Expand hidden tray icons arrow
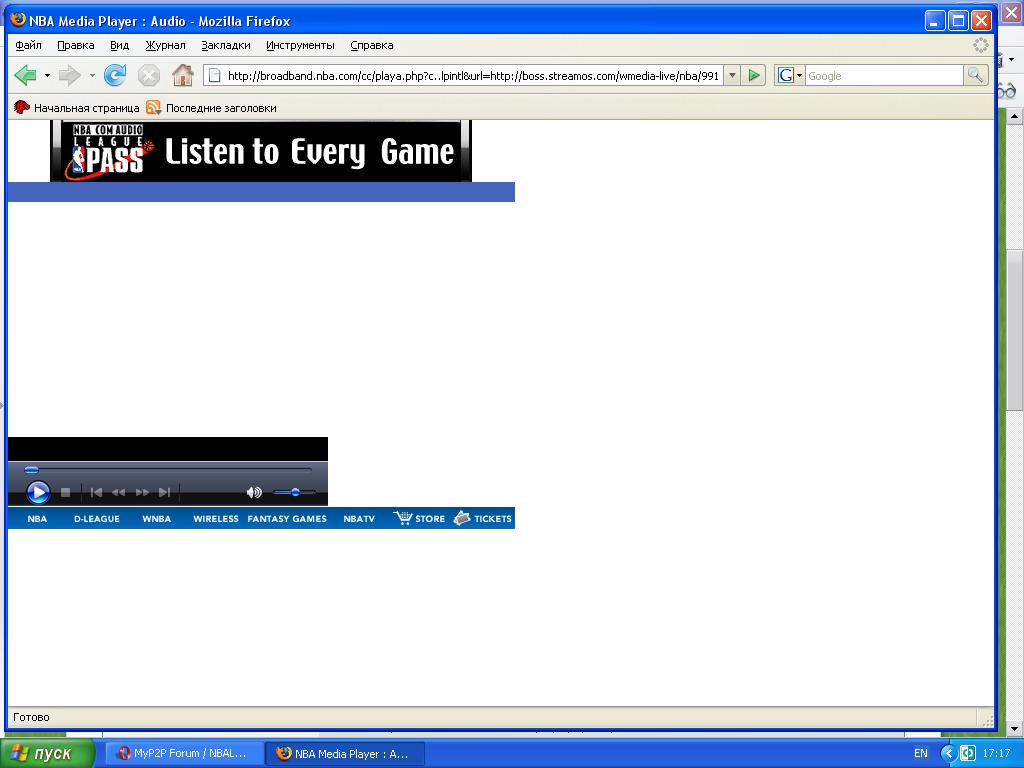 click(948, 753)
